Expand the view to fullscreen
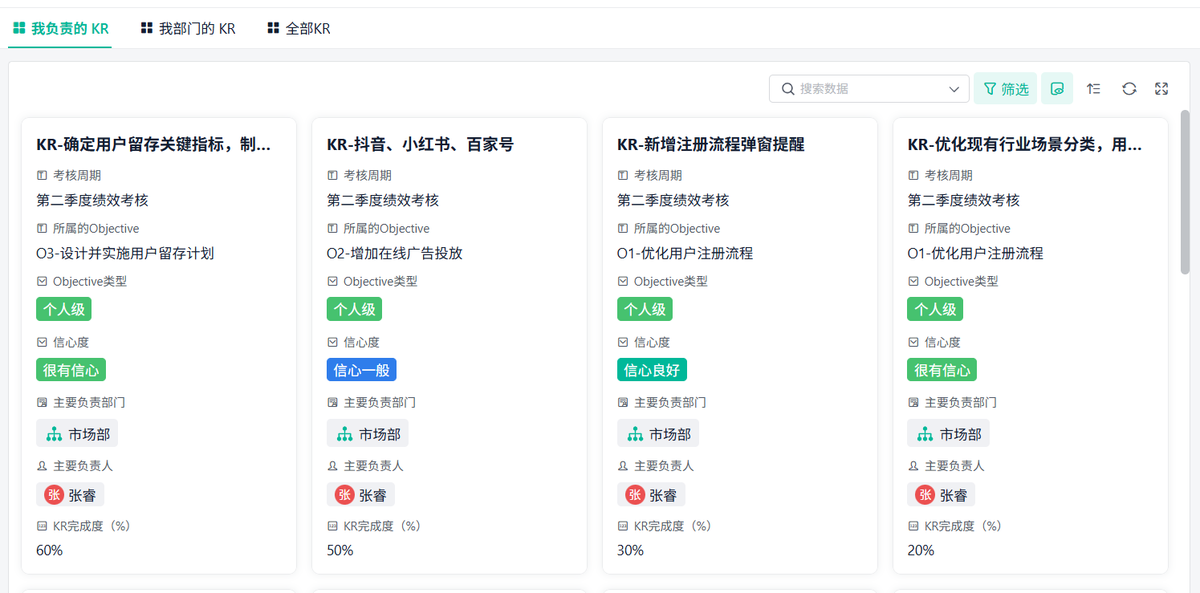1200x593 pixels. pyautogui.click(x=1161, y=89)
